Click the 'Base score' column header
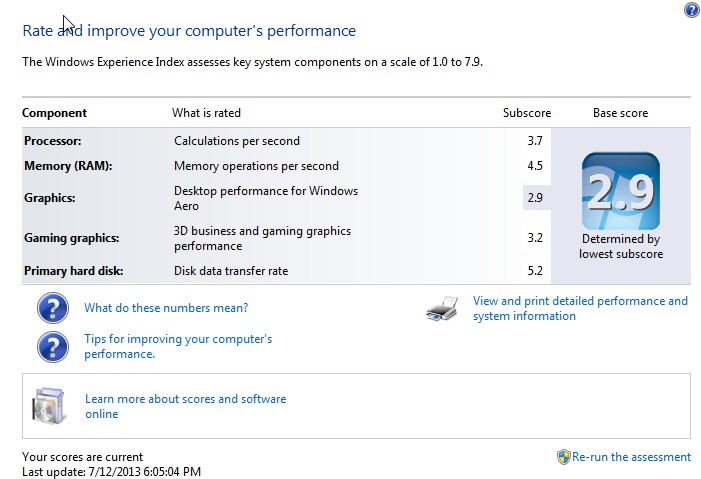The height and width of the screenshot is (479, 701). click(621, 113)
